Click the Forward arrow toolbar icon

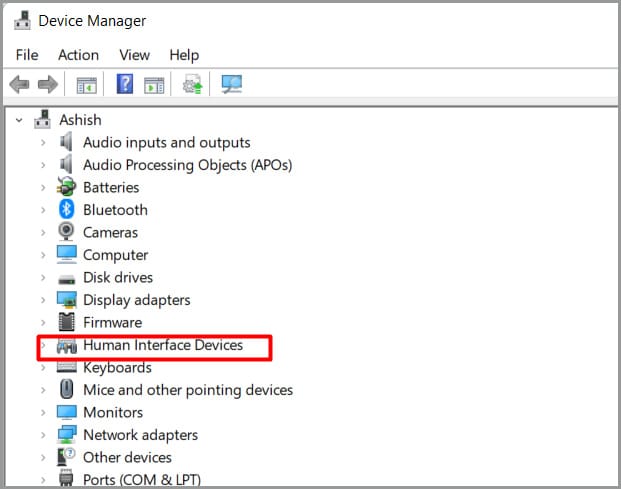point(48,84)
